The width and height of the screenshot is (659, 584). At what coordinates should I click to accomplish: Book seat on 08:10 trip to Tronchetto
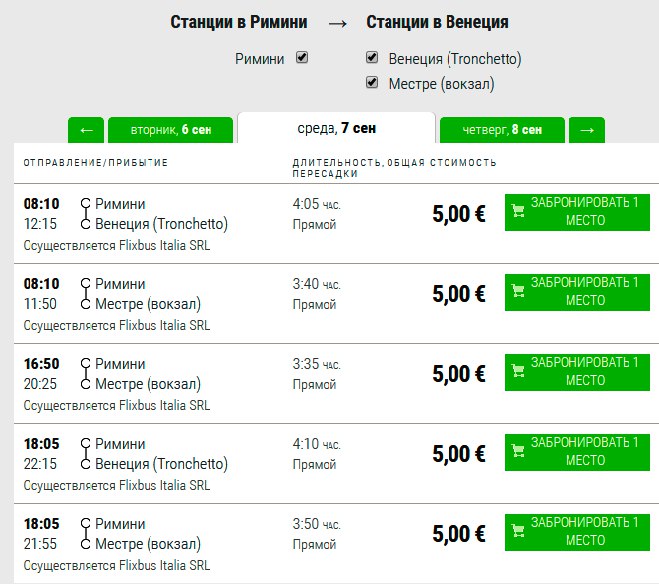(x=577, y=212)
